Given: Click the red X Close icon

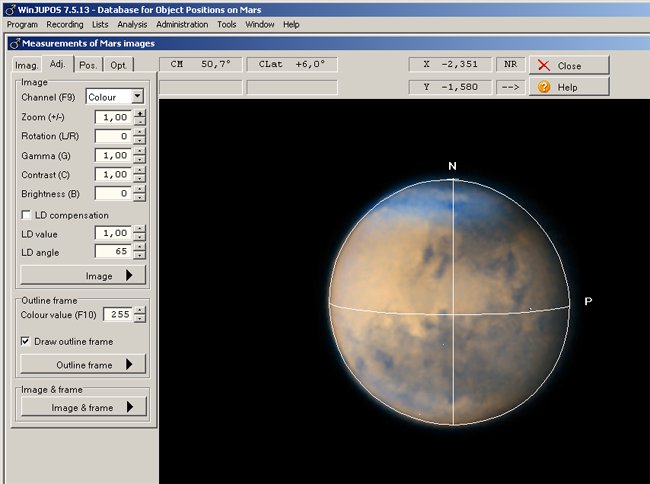Looking at the screenshot, I should [544, 65].
